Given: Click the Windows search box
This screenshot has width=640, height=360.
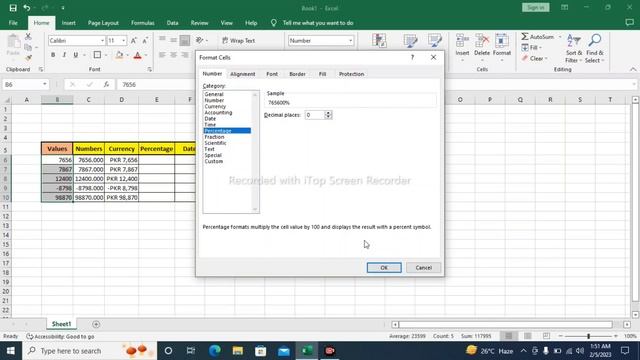Looking at the screenshot, I should [89, 351].
